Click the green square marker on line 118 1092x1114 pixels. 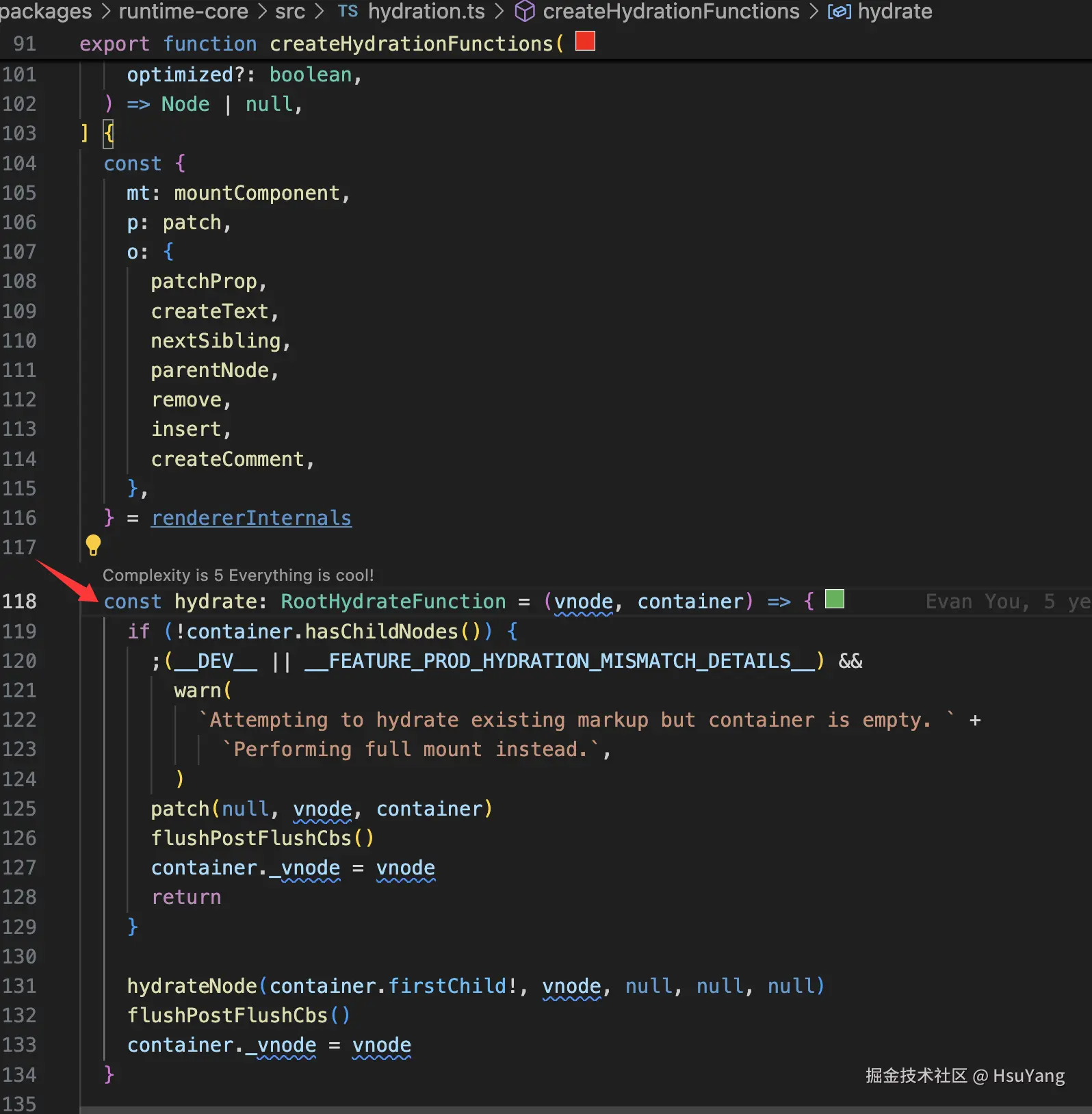[834, 599]
